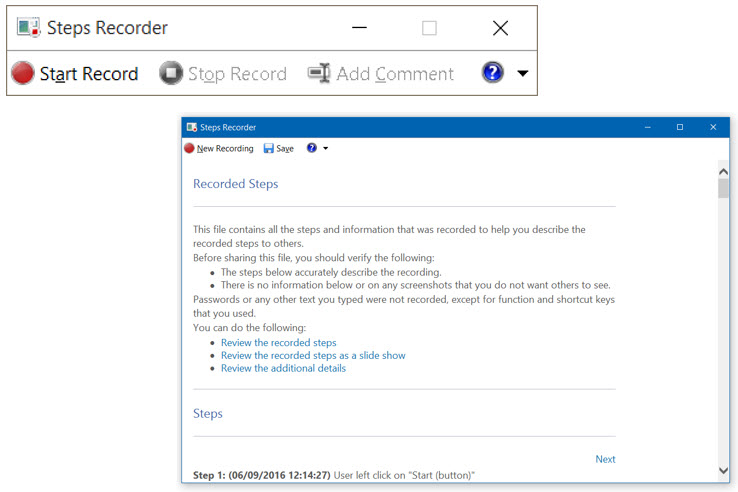Click Steps Recorder app icon in top title bar

coord(28,27)
